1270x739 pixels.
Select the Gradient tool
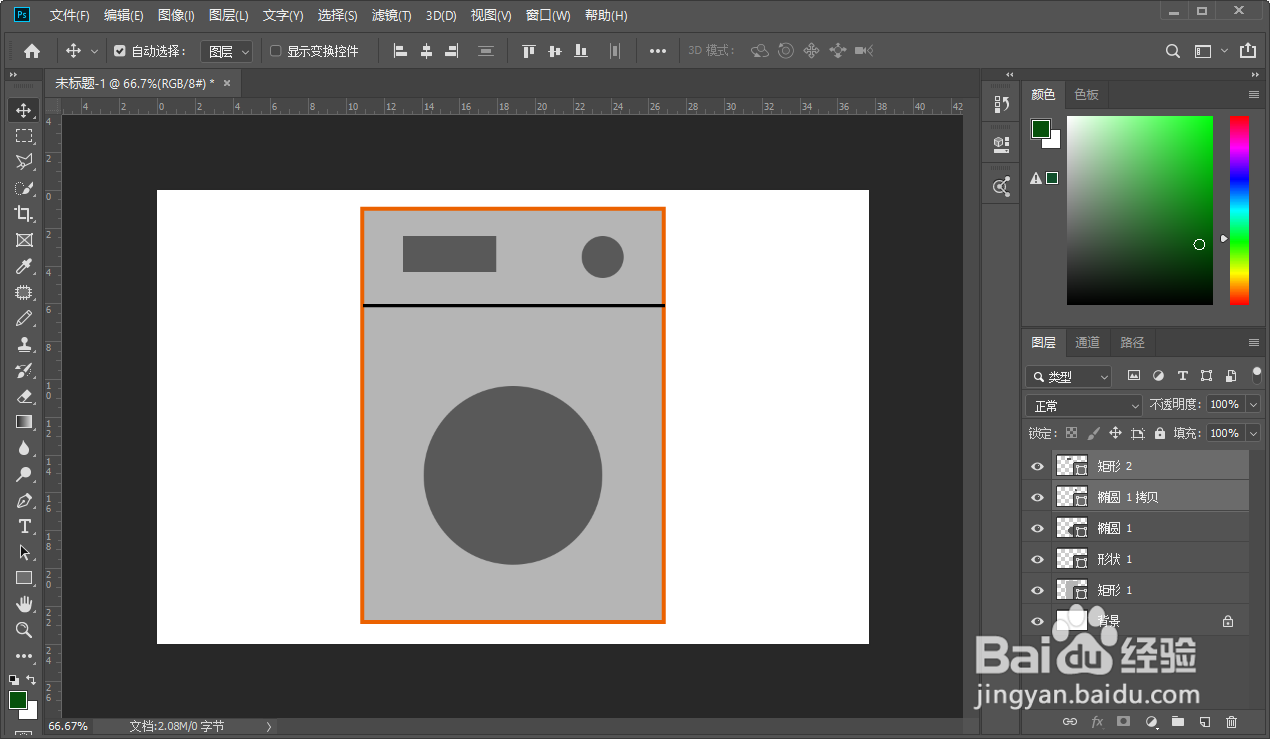24,422
